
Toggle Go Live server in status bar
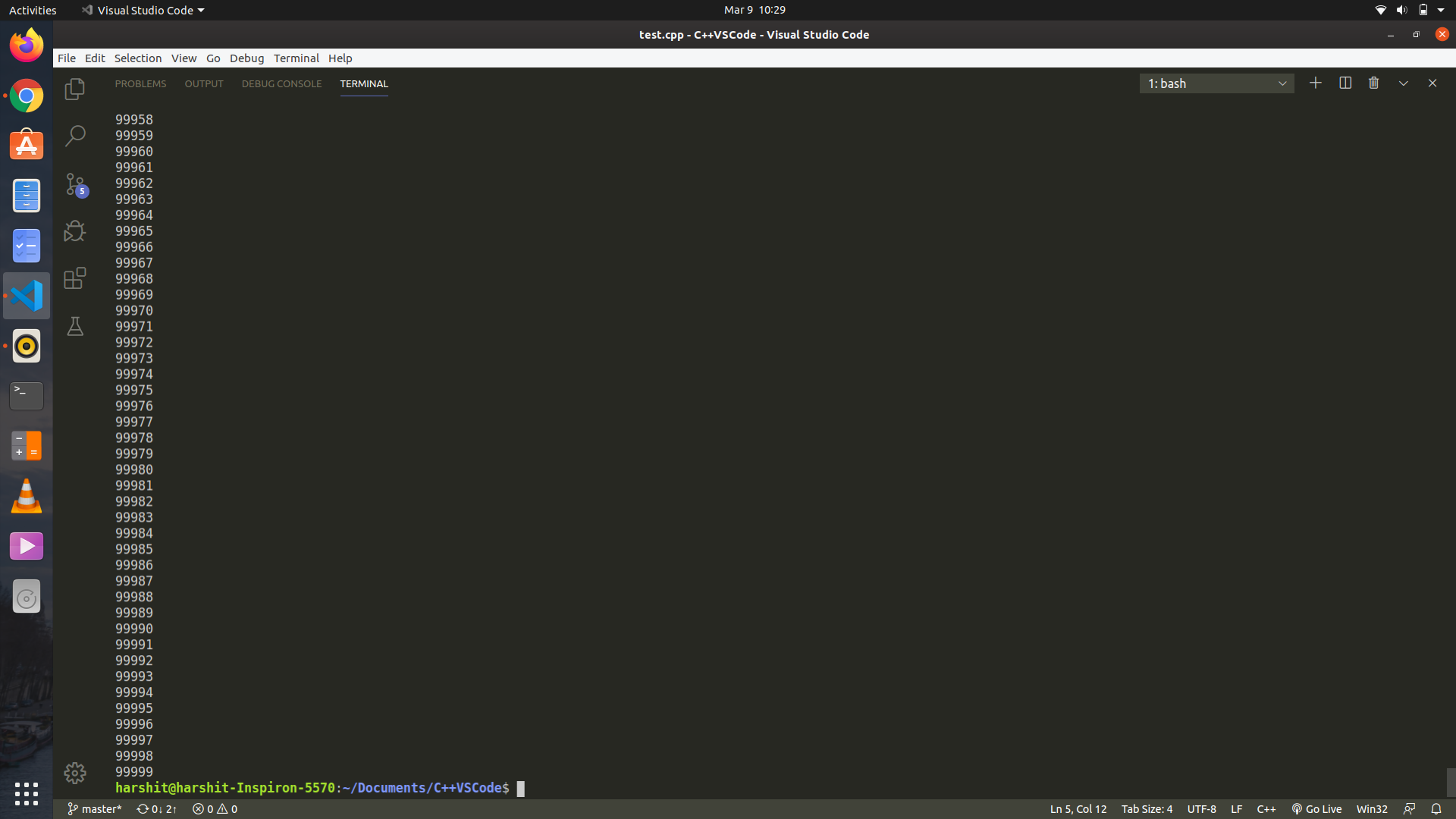click(1316, 809)
